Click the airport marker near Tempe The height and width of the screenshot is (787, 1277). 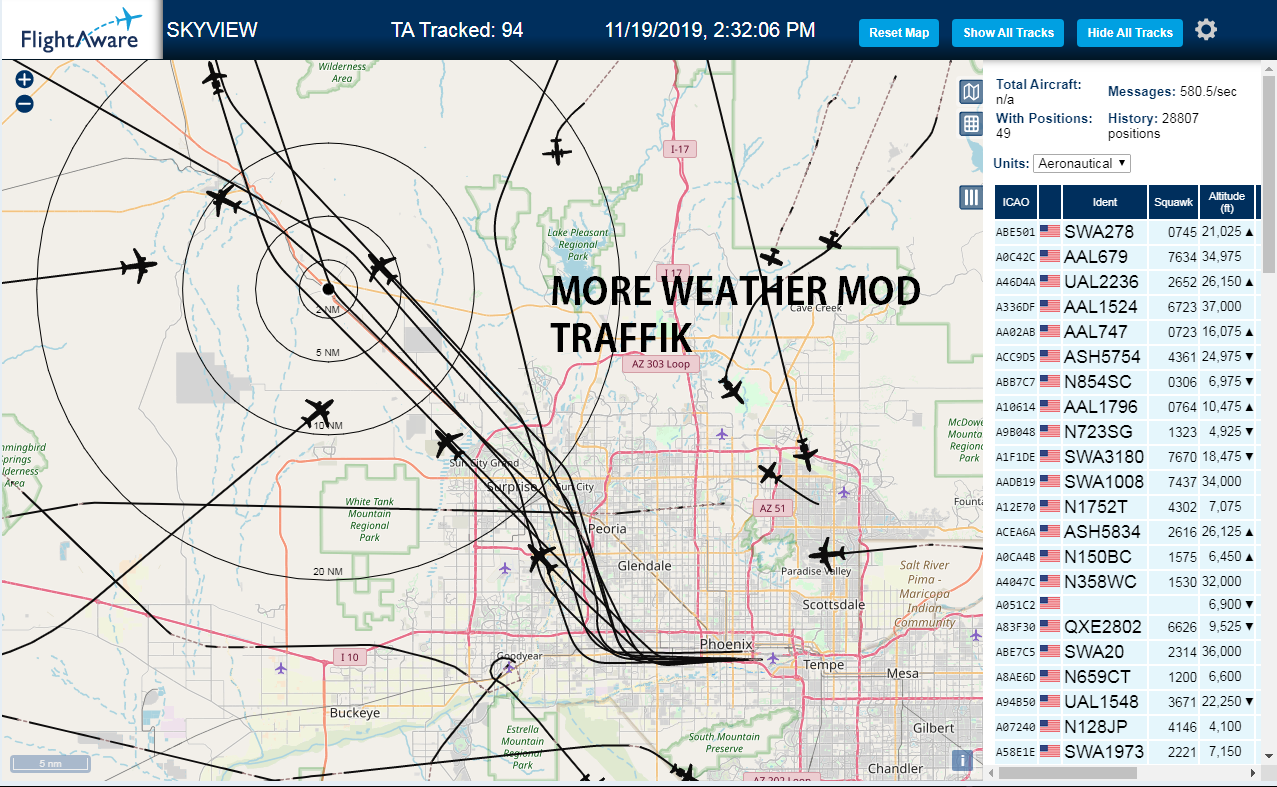click(x=773, y=658)
